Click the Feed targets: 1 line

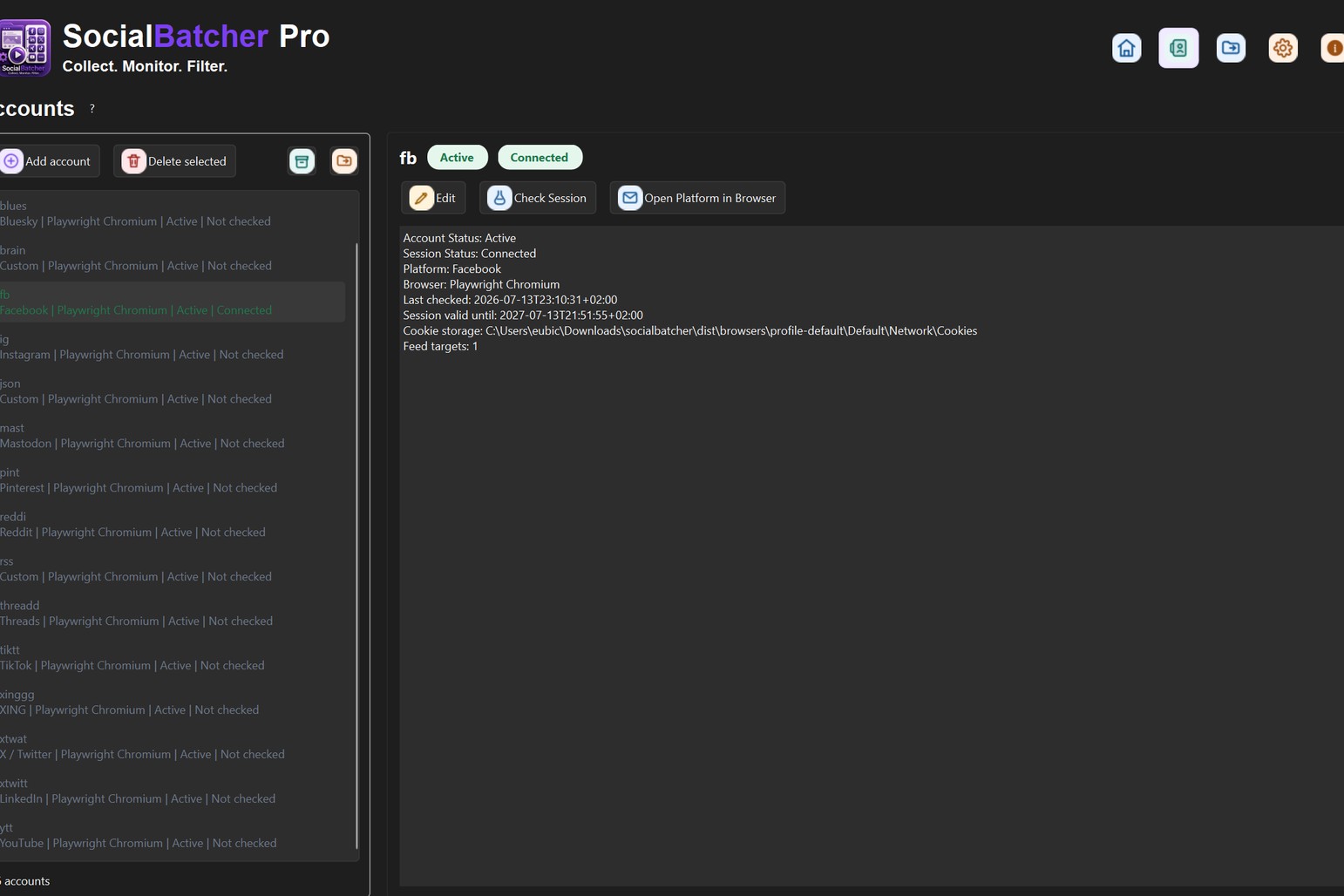[440, 347]
